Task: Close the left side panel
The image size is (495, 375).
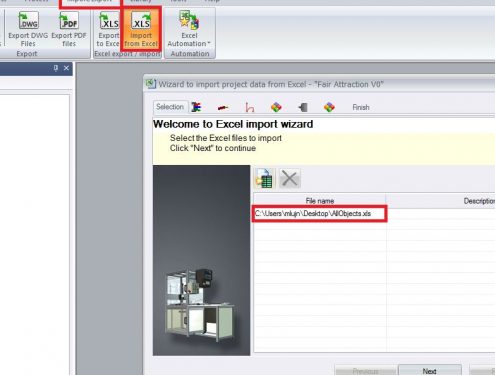Action: 66,68
